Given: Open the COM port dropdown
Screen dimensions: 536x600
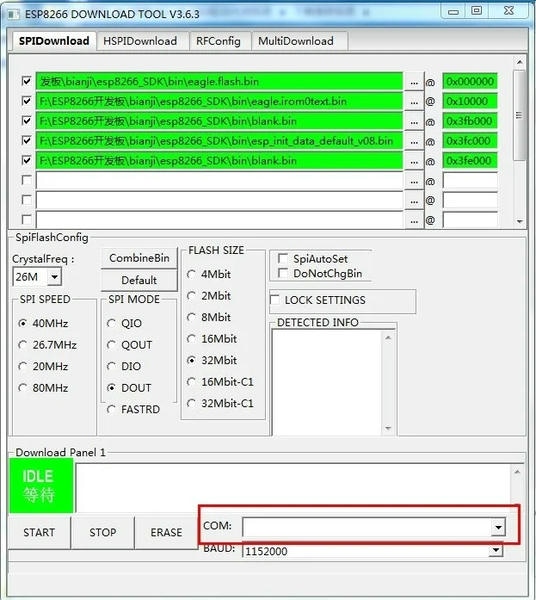Looking at the screenshot, I should click(498, 528).
